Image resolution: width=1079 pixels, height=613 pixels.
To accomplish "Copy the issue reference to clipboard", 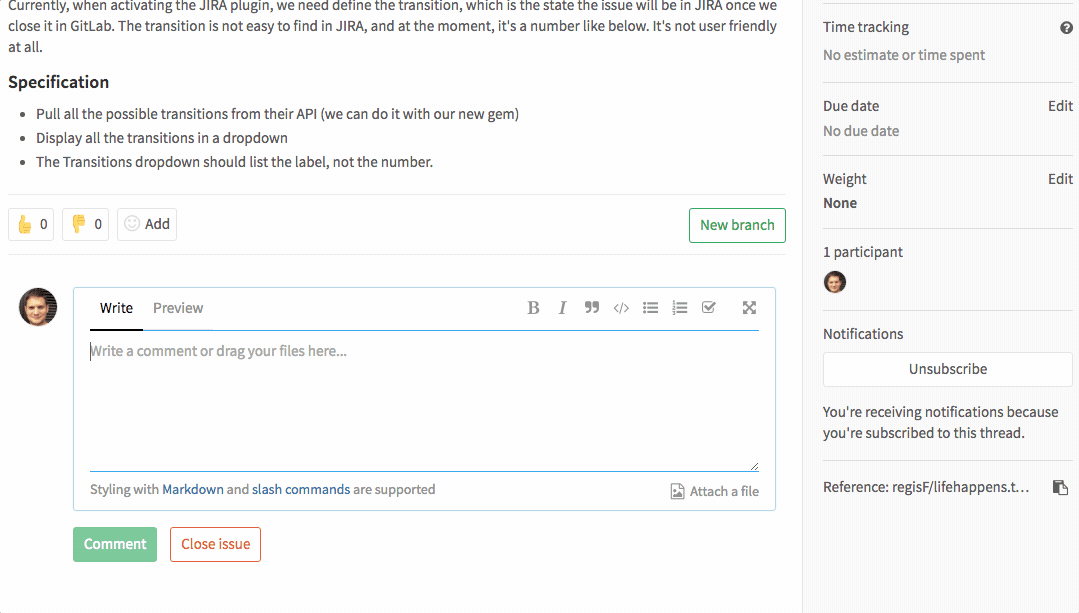I will point(1061,487).
